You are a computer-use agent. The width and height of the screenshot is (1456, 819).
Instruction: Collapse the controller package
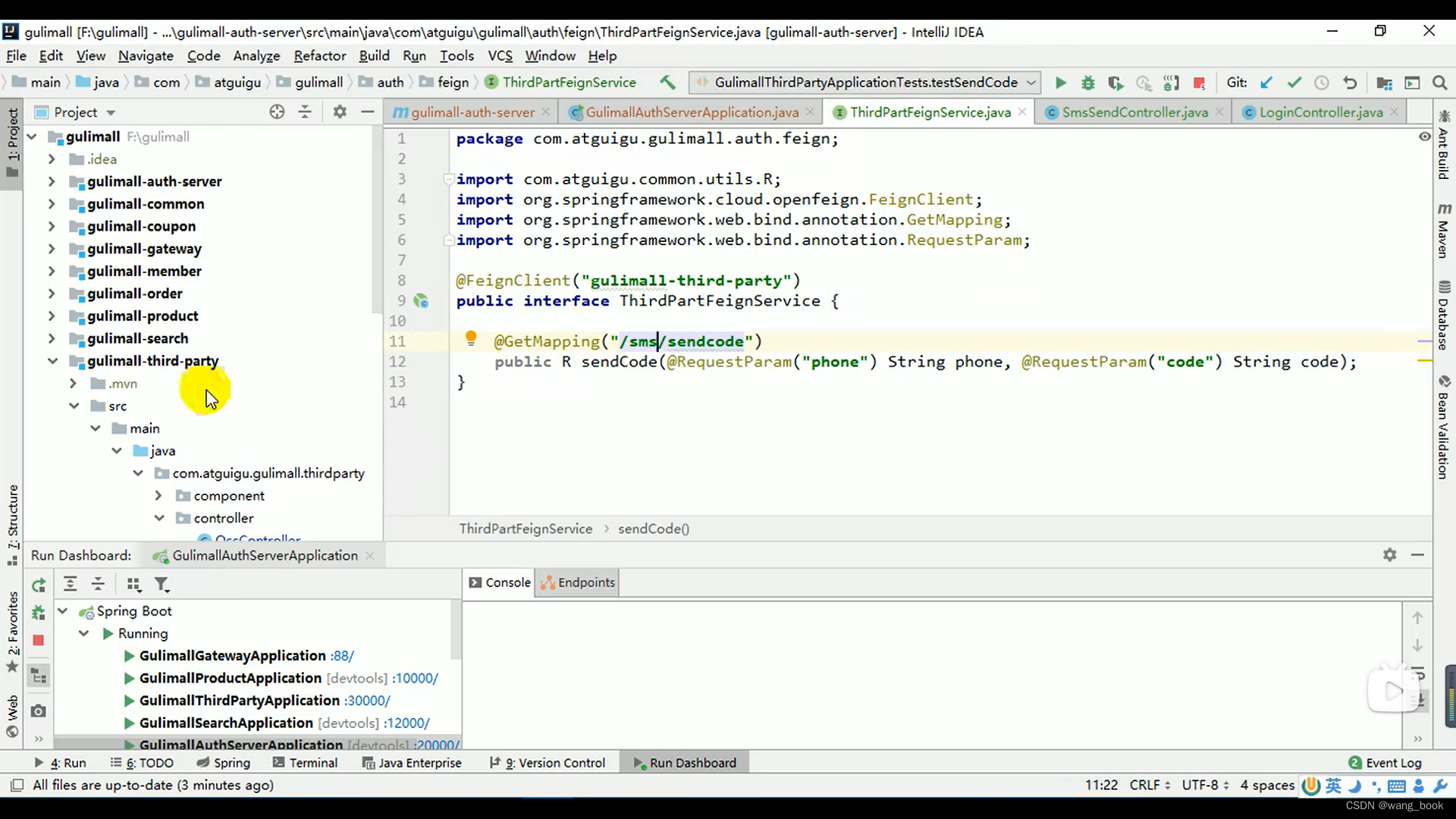[x=159, y=518]
